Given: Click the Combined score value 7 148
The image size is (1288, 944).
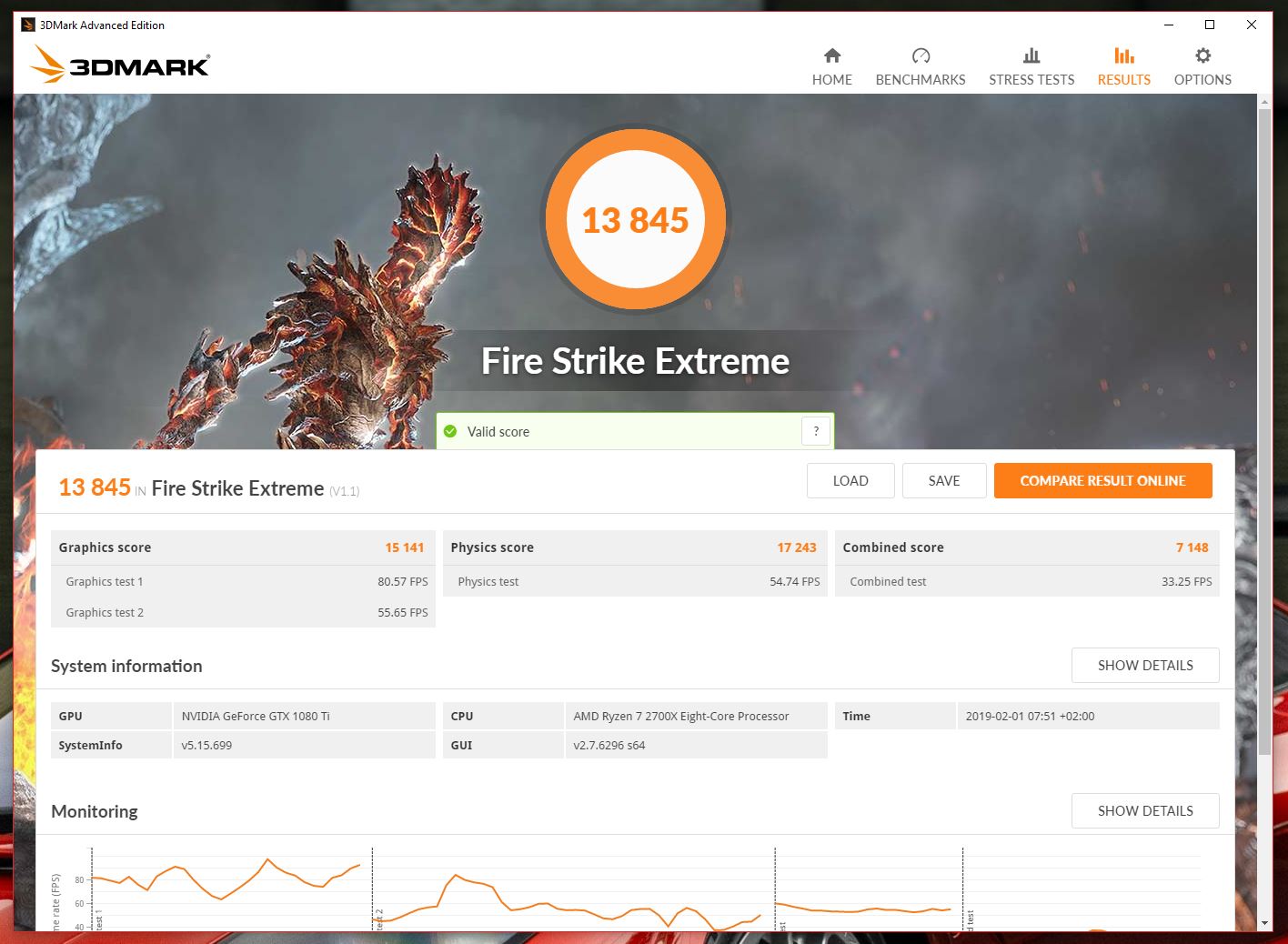Looking at the screenshot, I should (x=1192, y=547).
